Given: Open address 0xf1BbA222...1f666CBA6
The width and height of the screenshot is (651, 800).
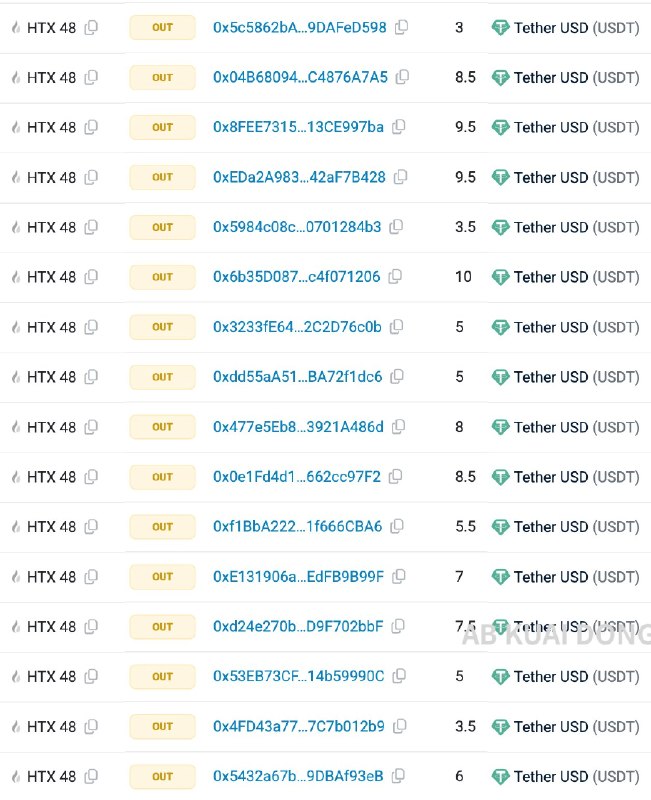Looking at the screenshot, I should pos(297,526).
